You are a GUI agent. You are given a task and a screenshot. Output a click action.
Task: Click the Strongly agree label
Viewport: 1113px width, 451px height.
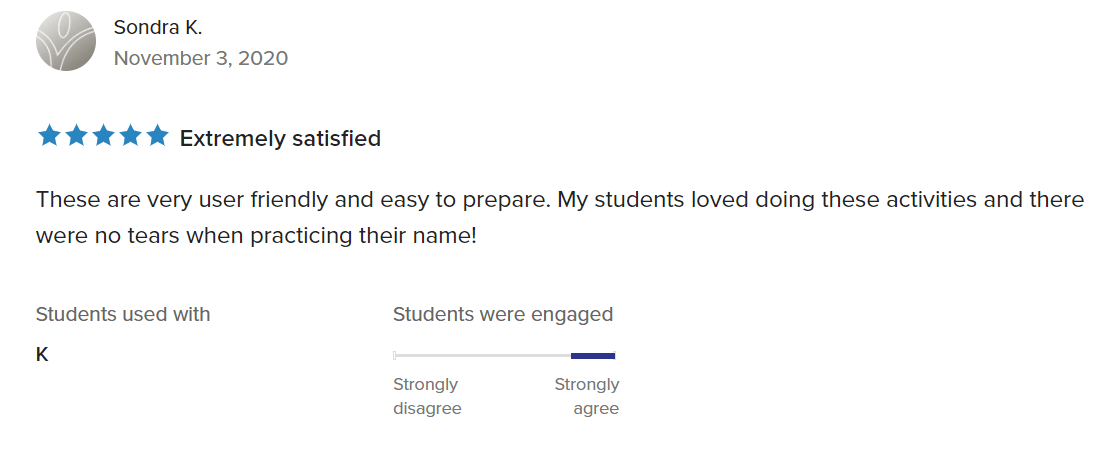(x=588, y=396)
